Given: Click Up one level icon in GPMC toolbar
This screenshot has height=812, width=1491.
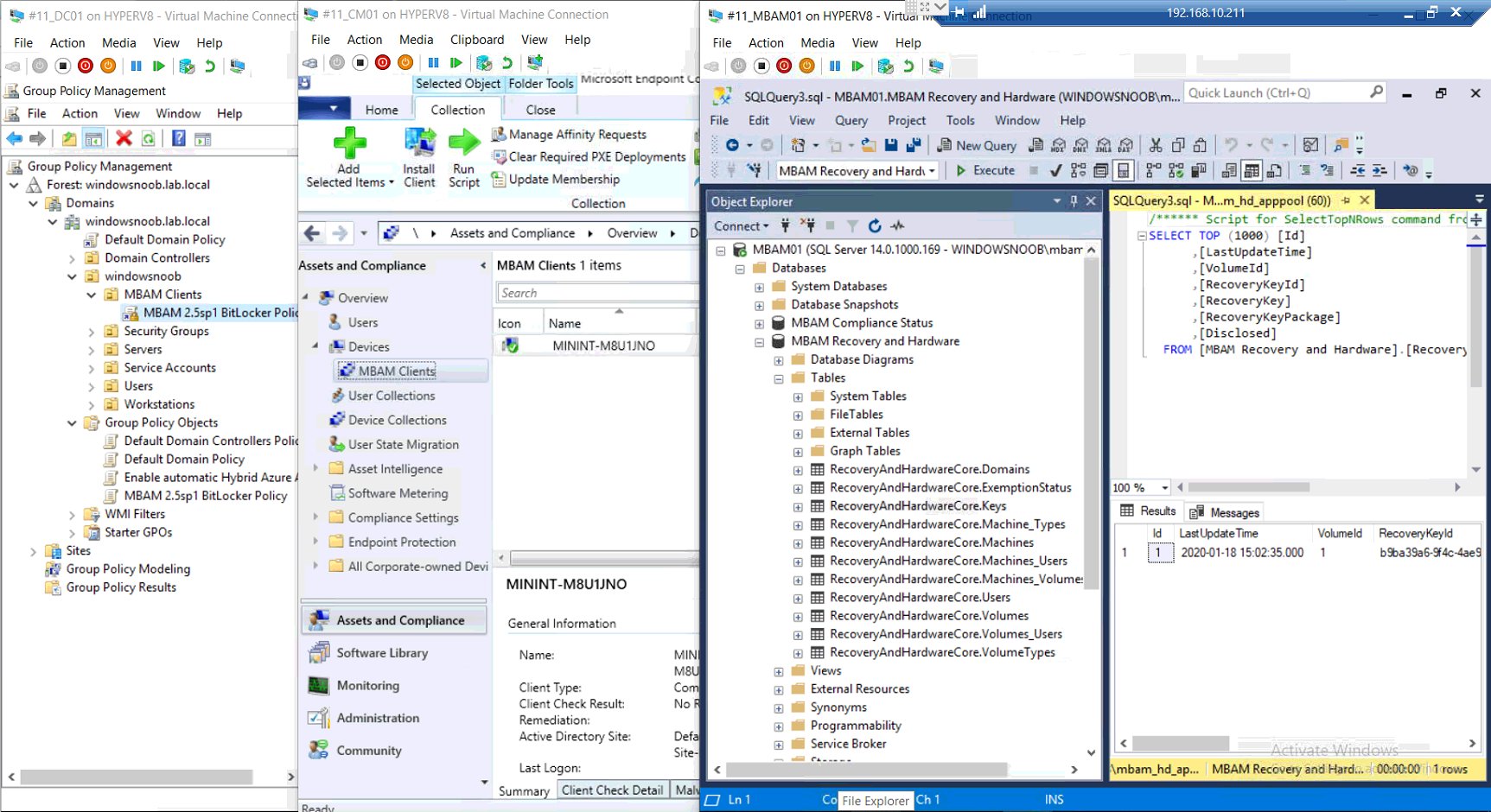Looking at the screenshot, I should click(69, 138).
